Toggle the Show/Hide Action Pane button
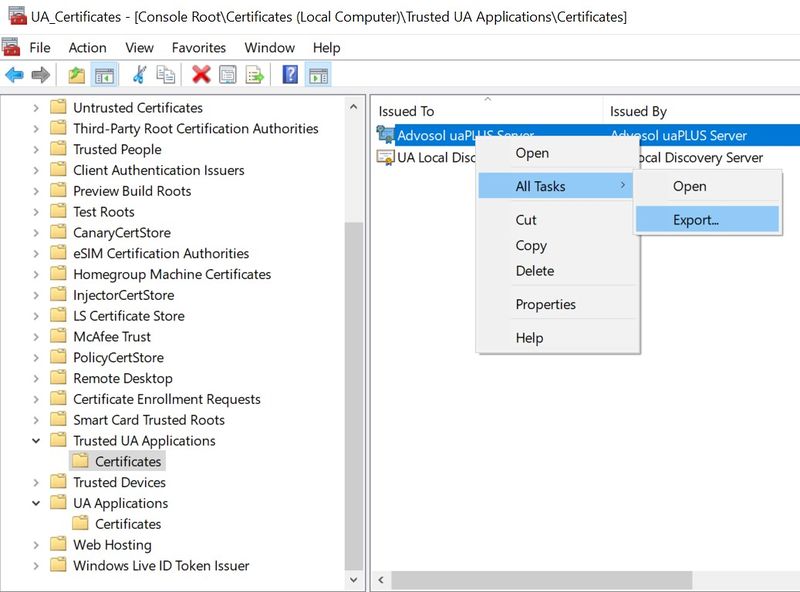800x592 pixels. [318, 75]
